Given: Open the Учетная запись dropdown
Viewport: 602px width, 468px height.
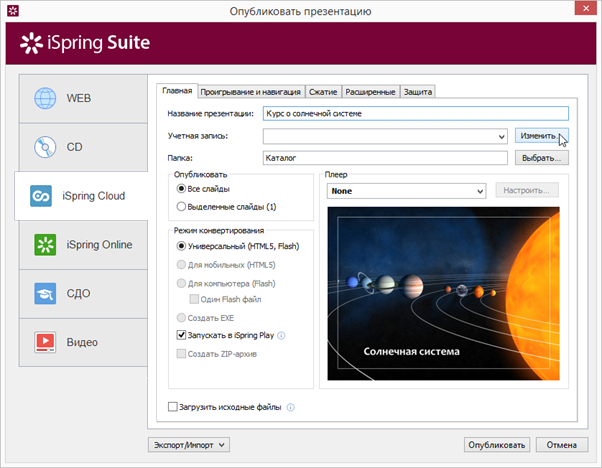Looking at the screenshot, I should coord(385,136).
